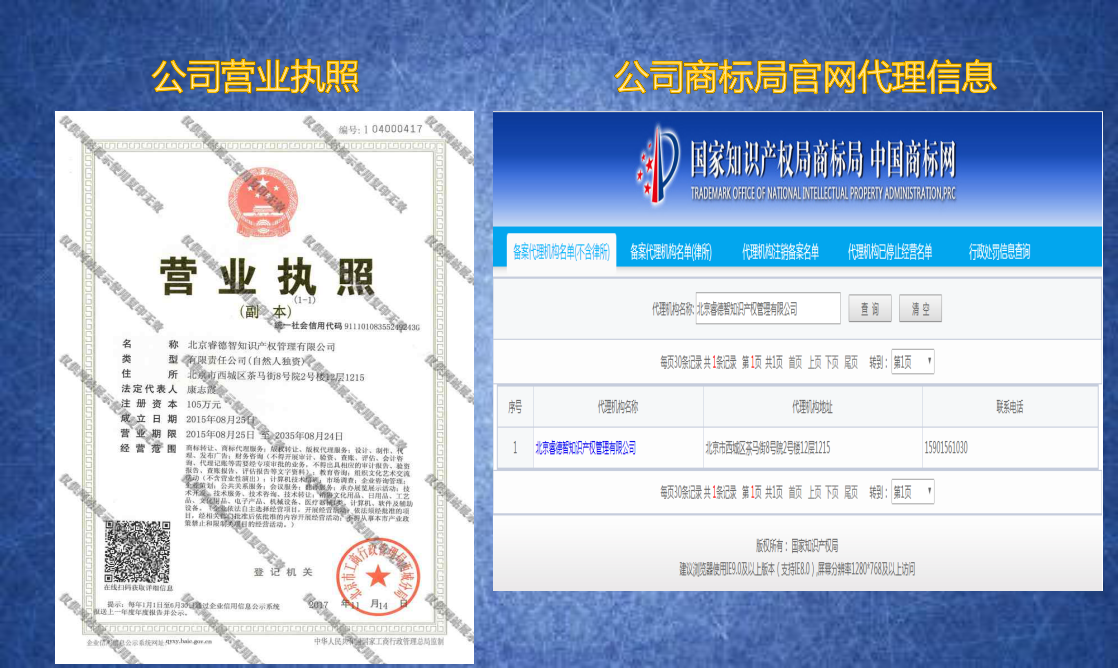Click 首页 in the pagination below the table
The height and width of the screenshot is (669, 1119).
795,492
